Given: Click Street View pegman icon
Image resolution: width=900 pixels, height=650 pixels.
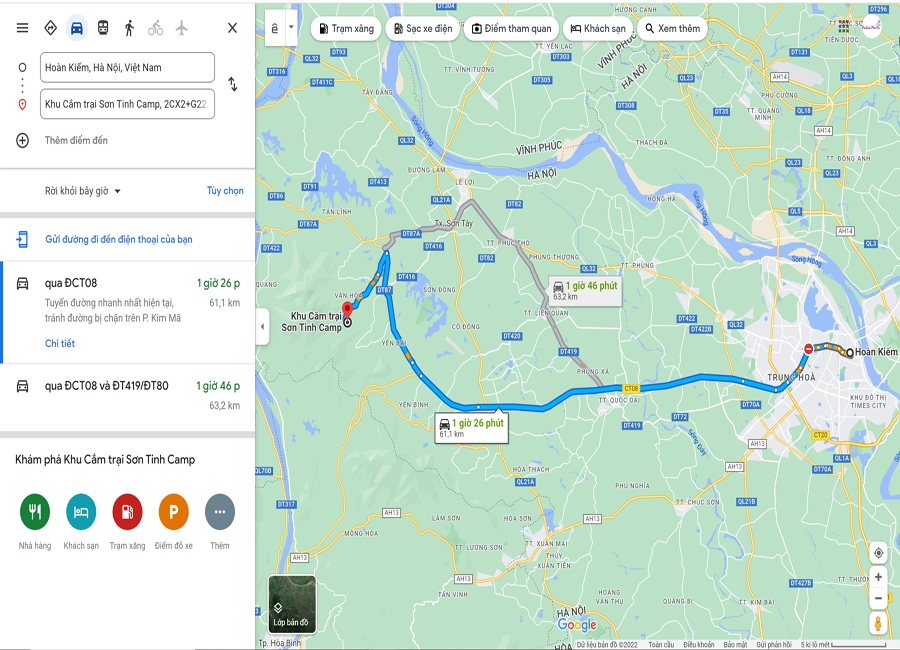Looking at the screenshot, I should pos(878,623).
